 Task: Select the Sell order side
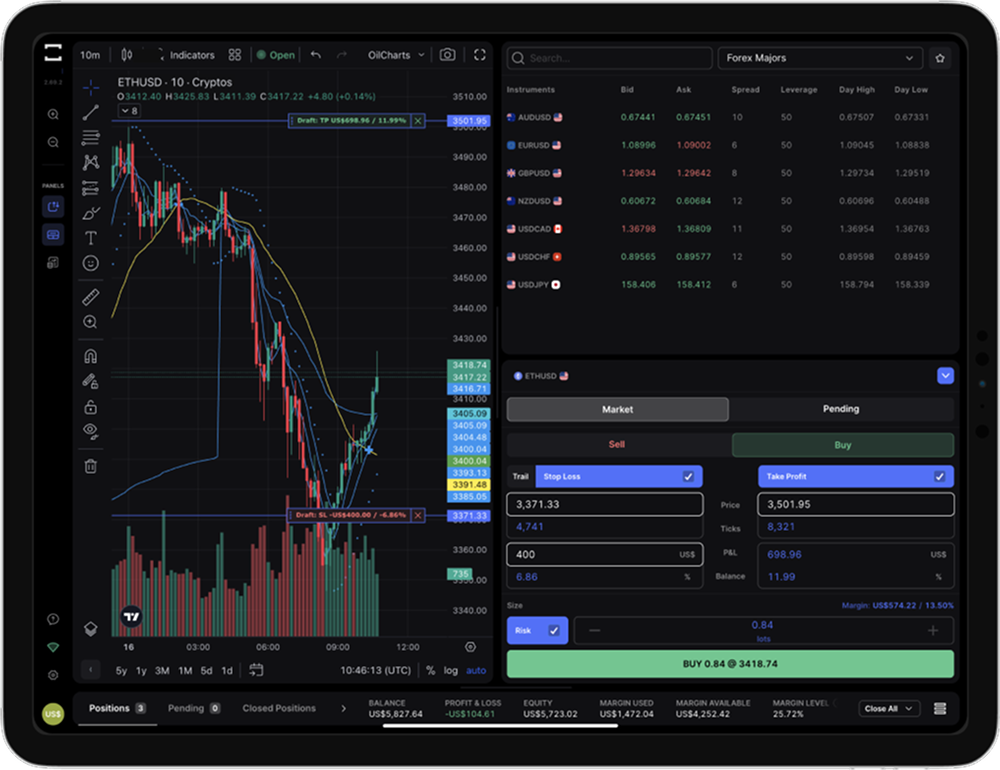pyautogui.click(x=617, y=445)
